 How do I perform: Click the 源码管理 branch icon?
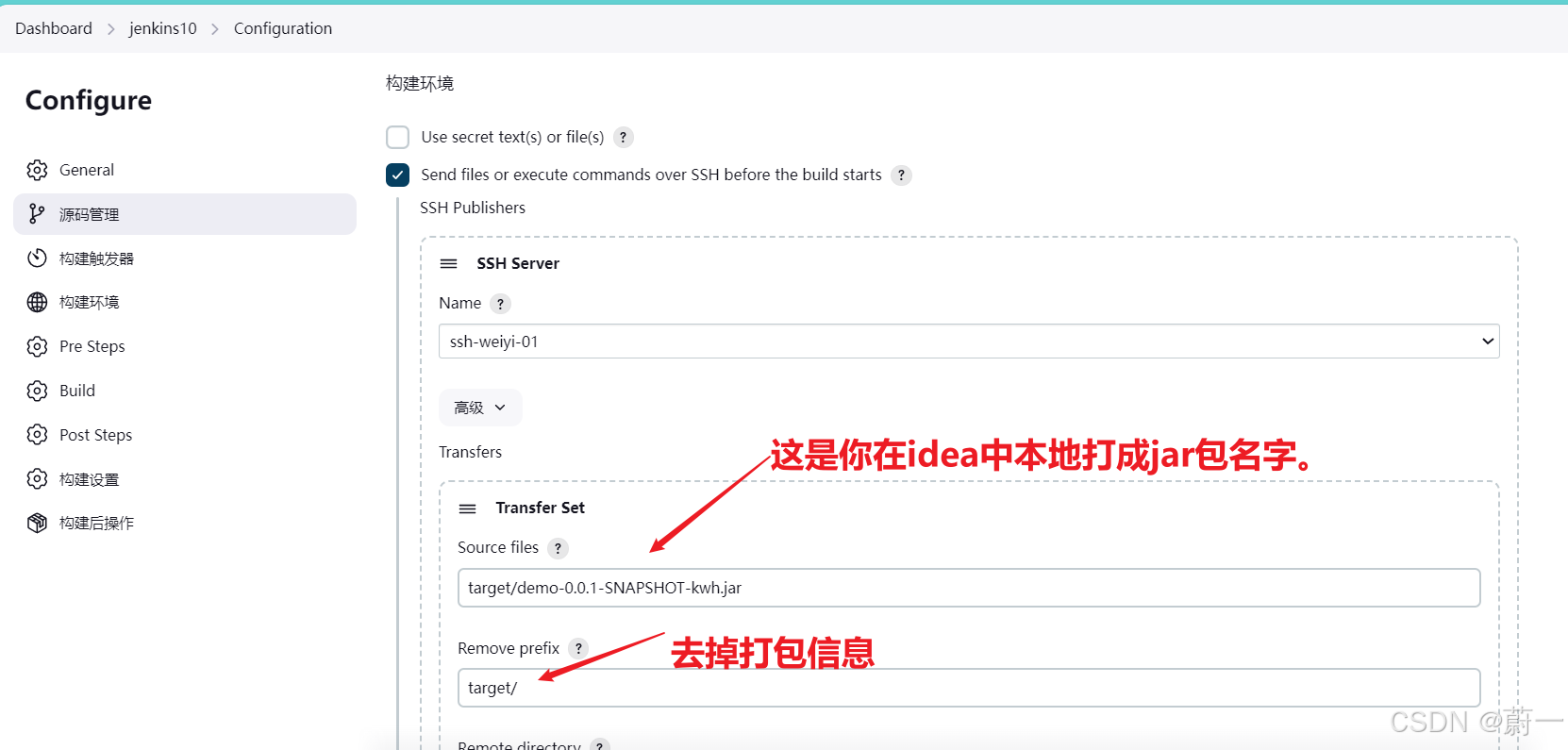coord(37,214)
